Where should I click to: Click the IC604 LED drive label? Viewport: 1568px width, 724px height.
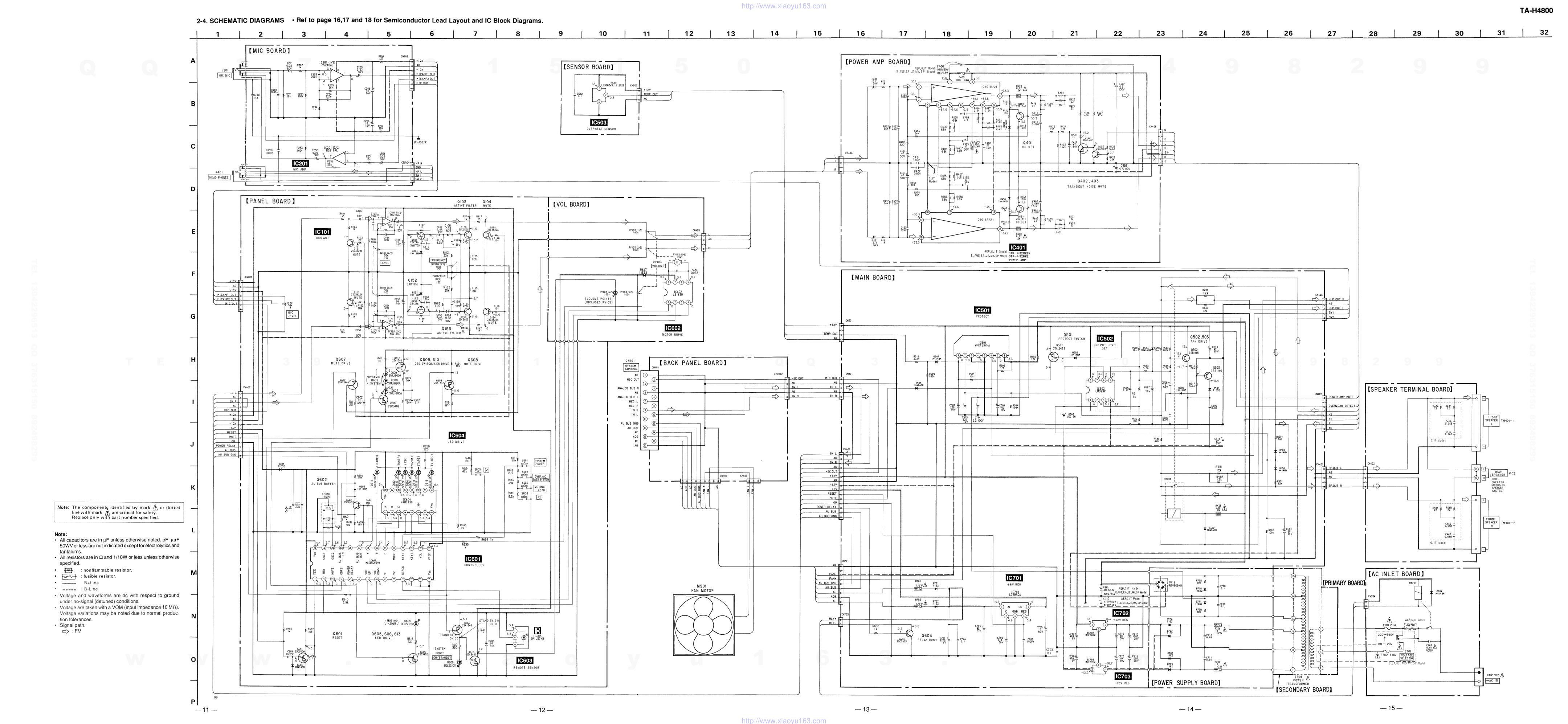457,435
